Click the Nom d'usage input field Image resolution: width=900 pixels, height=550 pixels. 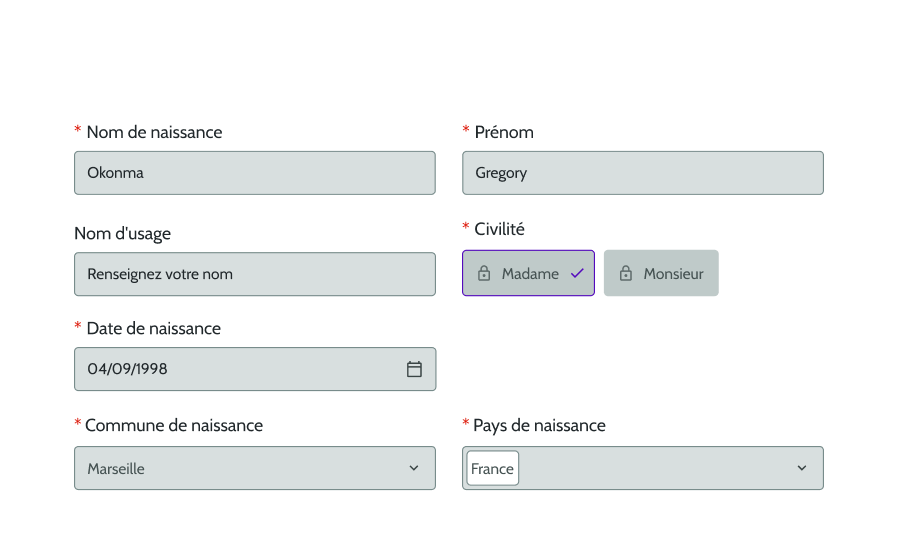(255, 274)
